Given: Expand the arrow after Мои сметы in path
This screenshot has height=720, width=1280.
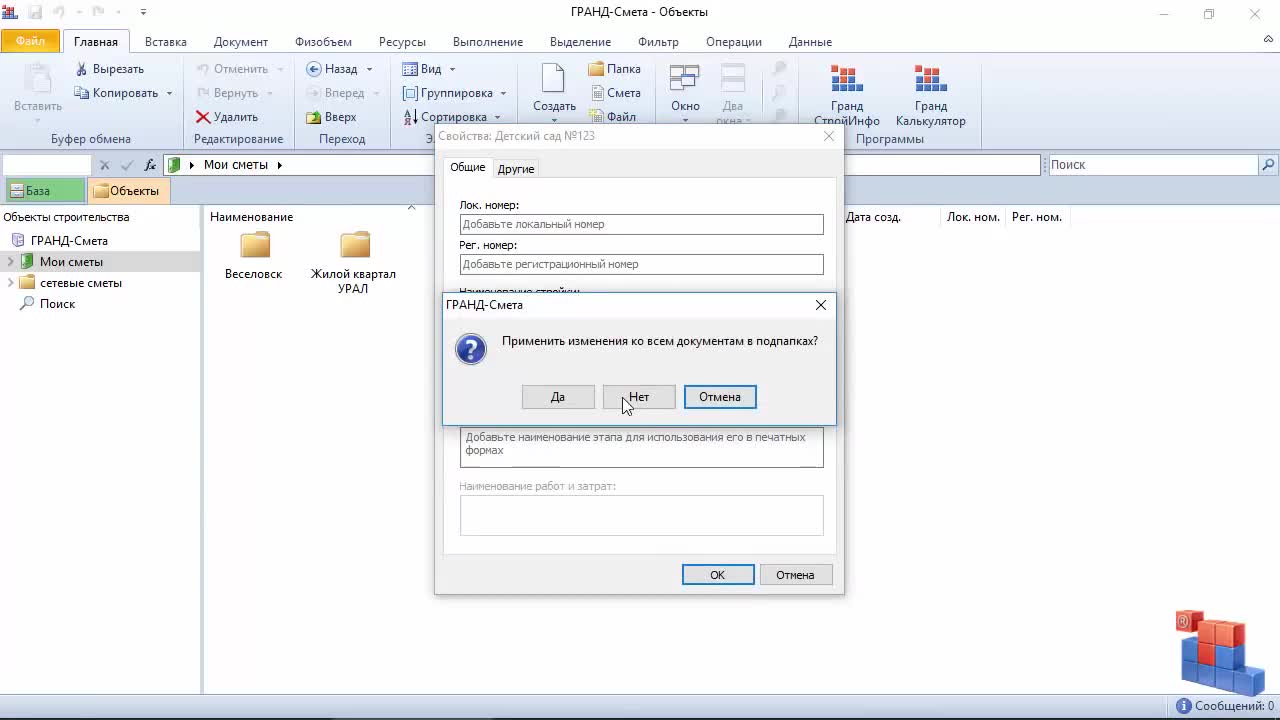Looking at the screenshot, I should tap(280, 165).
